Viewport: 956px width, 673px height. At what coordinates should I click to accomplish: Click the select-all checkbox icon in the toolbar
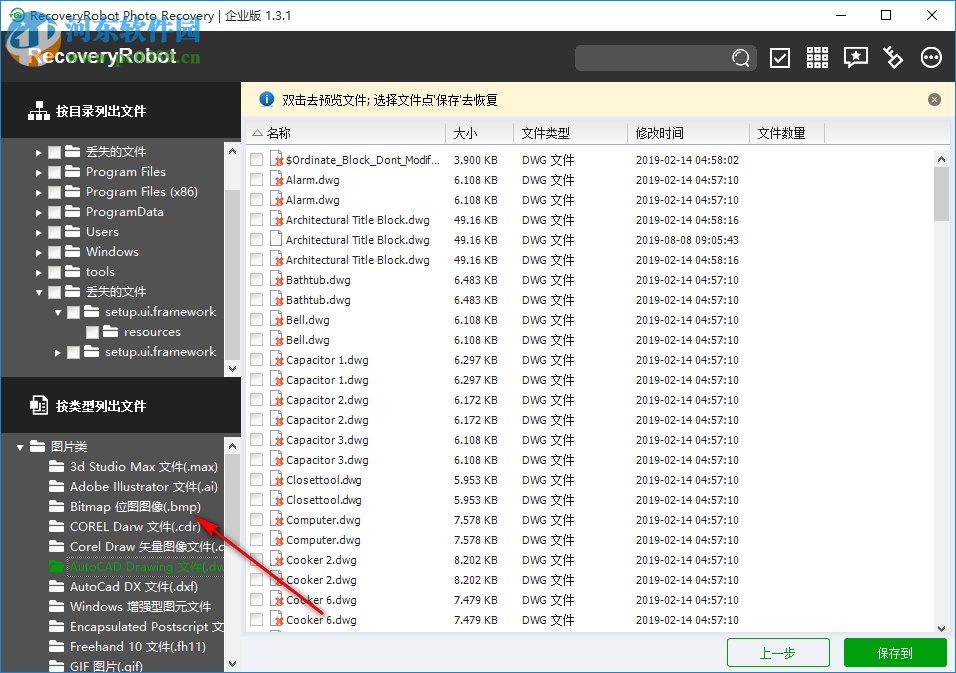(x=780, y=58)
